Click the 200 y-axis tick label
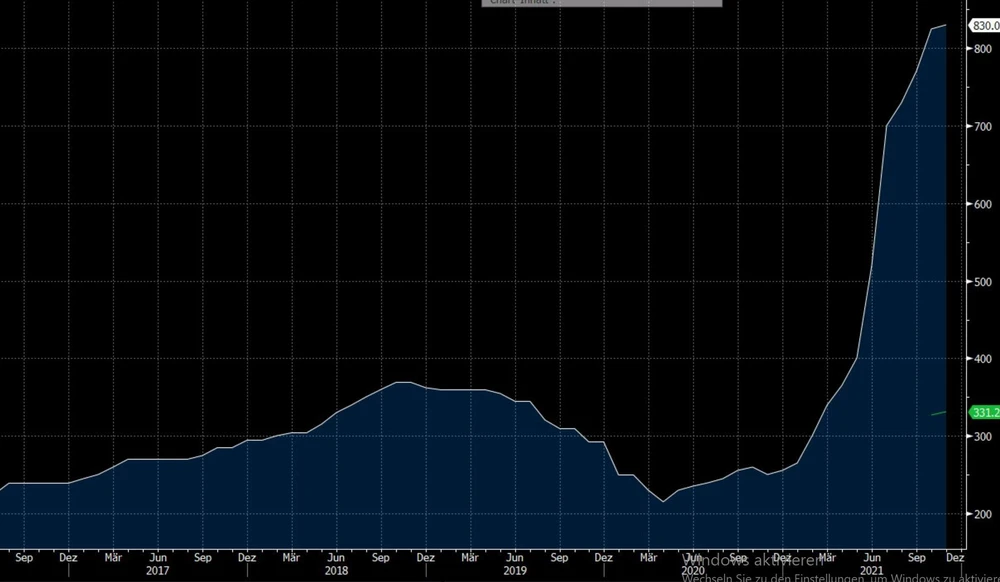 tap(984, 514)
